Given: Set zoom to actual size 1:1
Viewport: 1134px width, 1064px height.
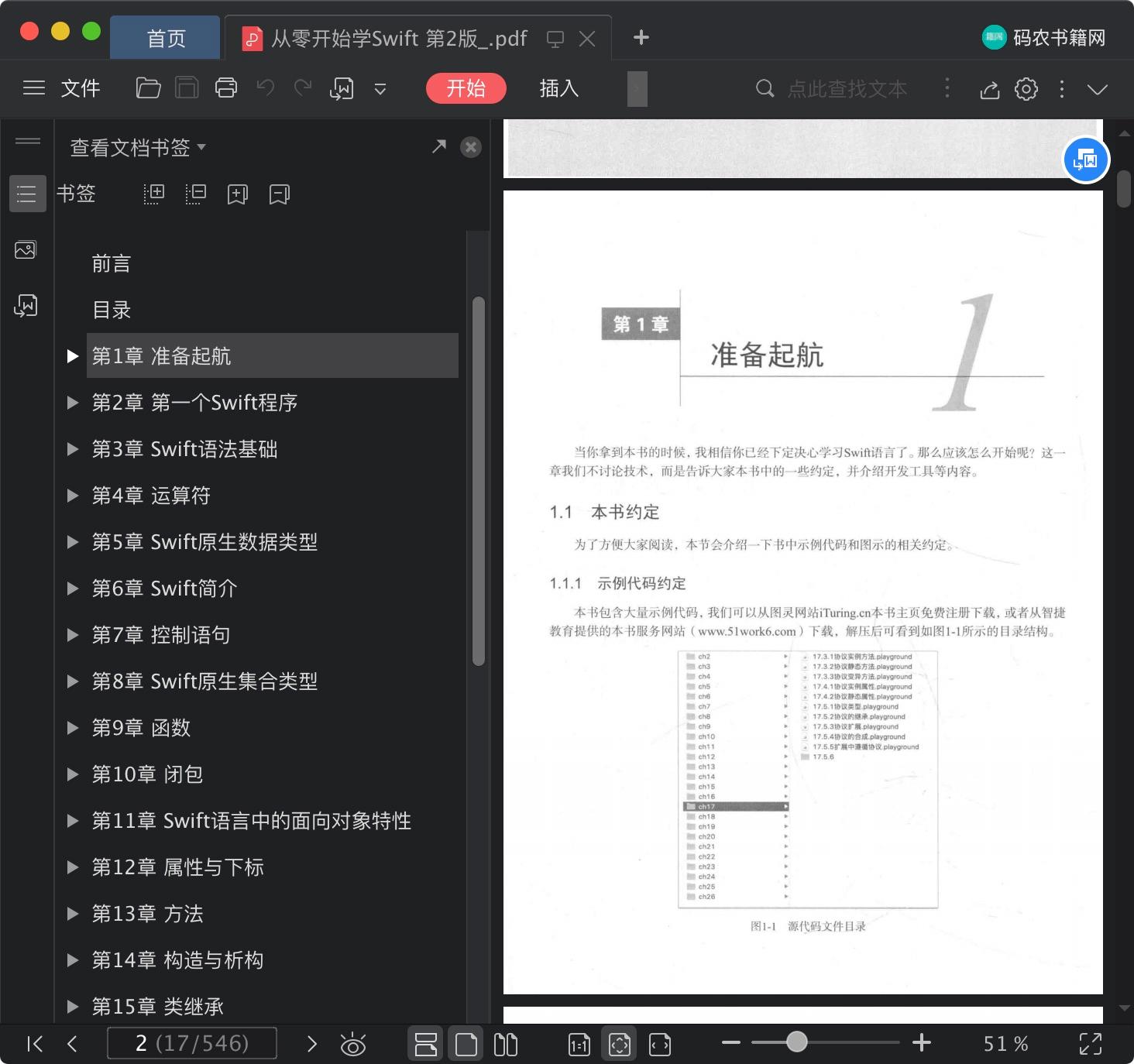Looking at the screenshot, I should [579, 1045].
